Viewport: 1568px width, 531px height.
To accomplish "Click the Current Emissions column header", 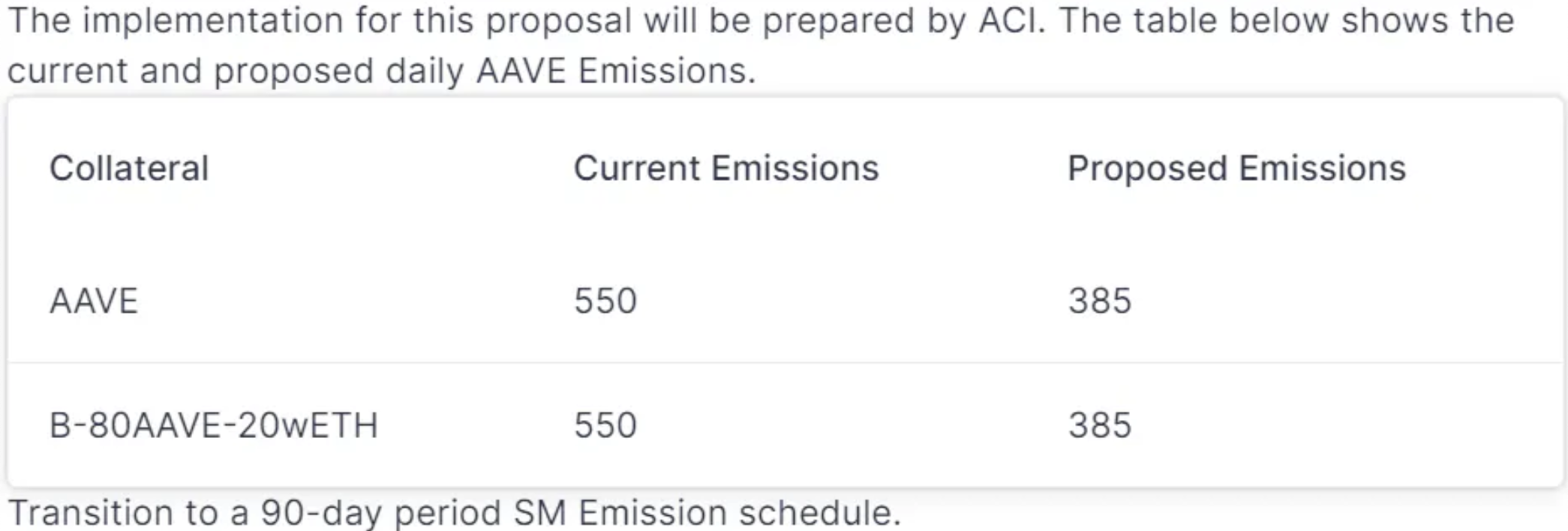I will [725, 168].
